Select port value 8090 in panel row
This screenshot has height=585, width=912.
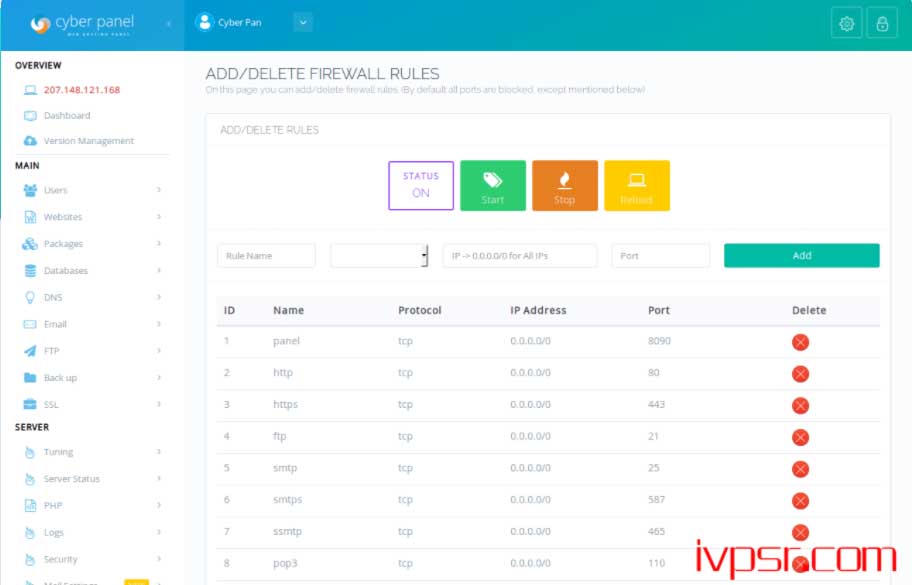pyautogui.click(x=659, y=341)
